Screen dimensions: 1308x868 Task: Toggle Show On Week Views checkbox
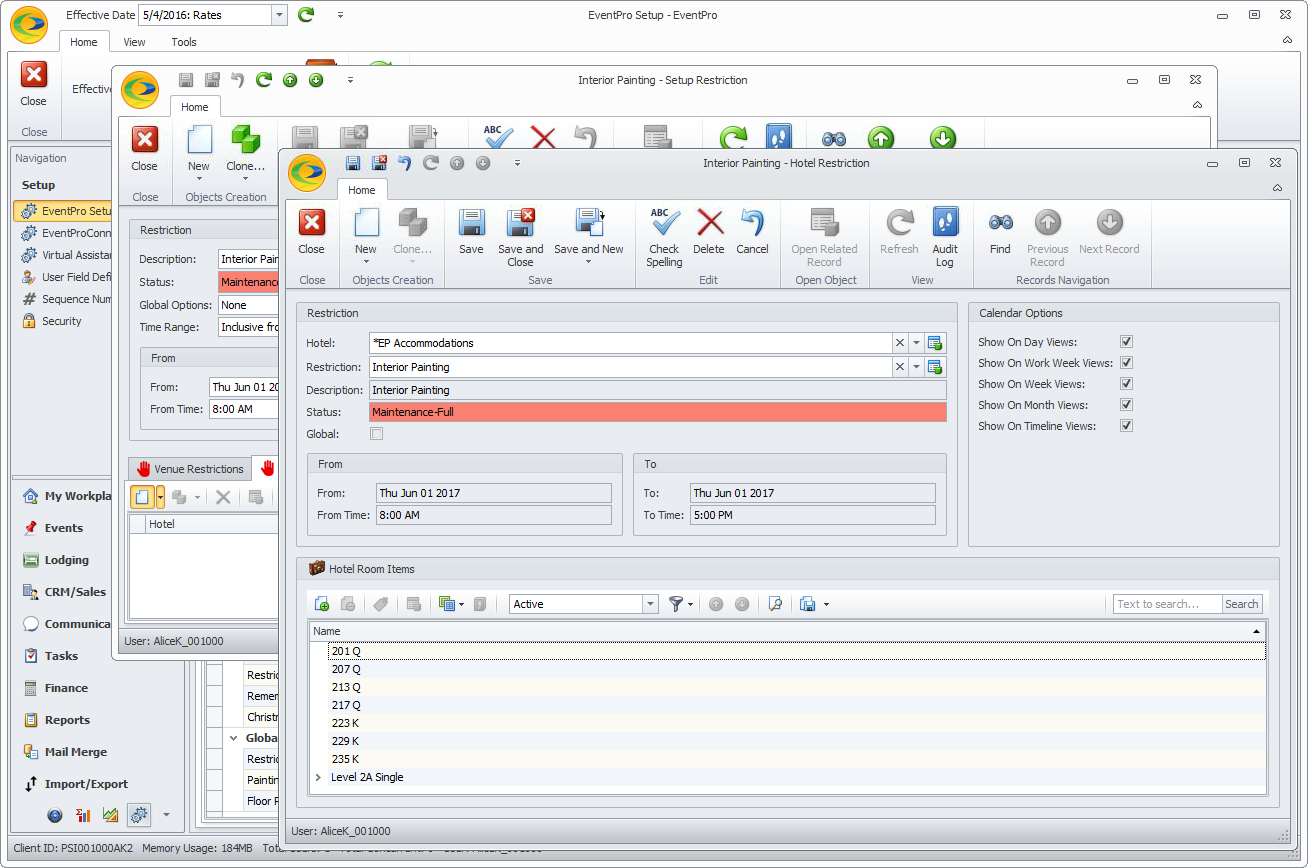click(x=1127, y=384)
